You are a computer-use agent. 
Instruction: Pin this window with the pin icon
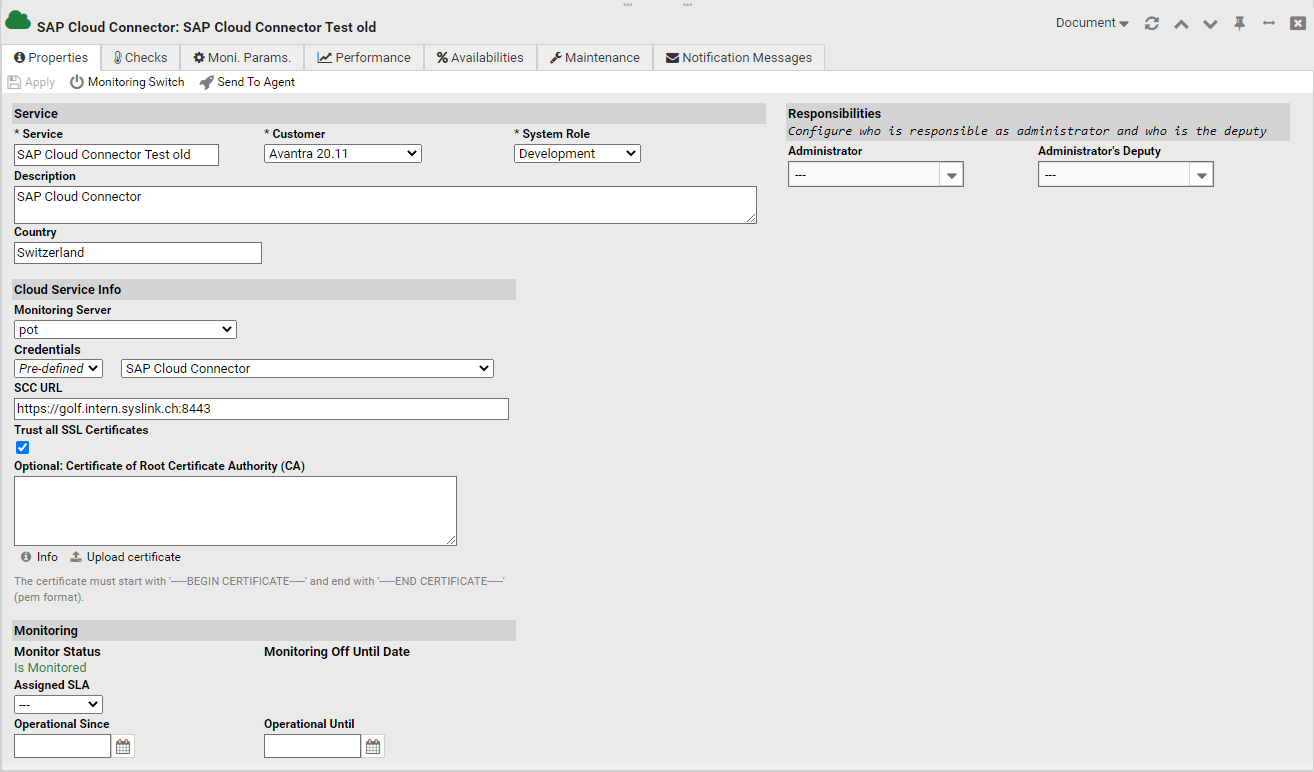click(1240, 23)
